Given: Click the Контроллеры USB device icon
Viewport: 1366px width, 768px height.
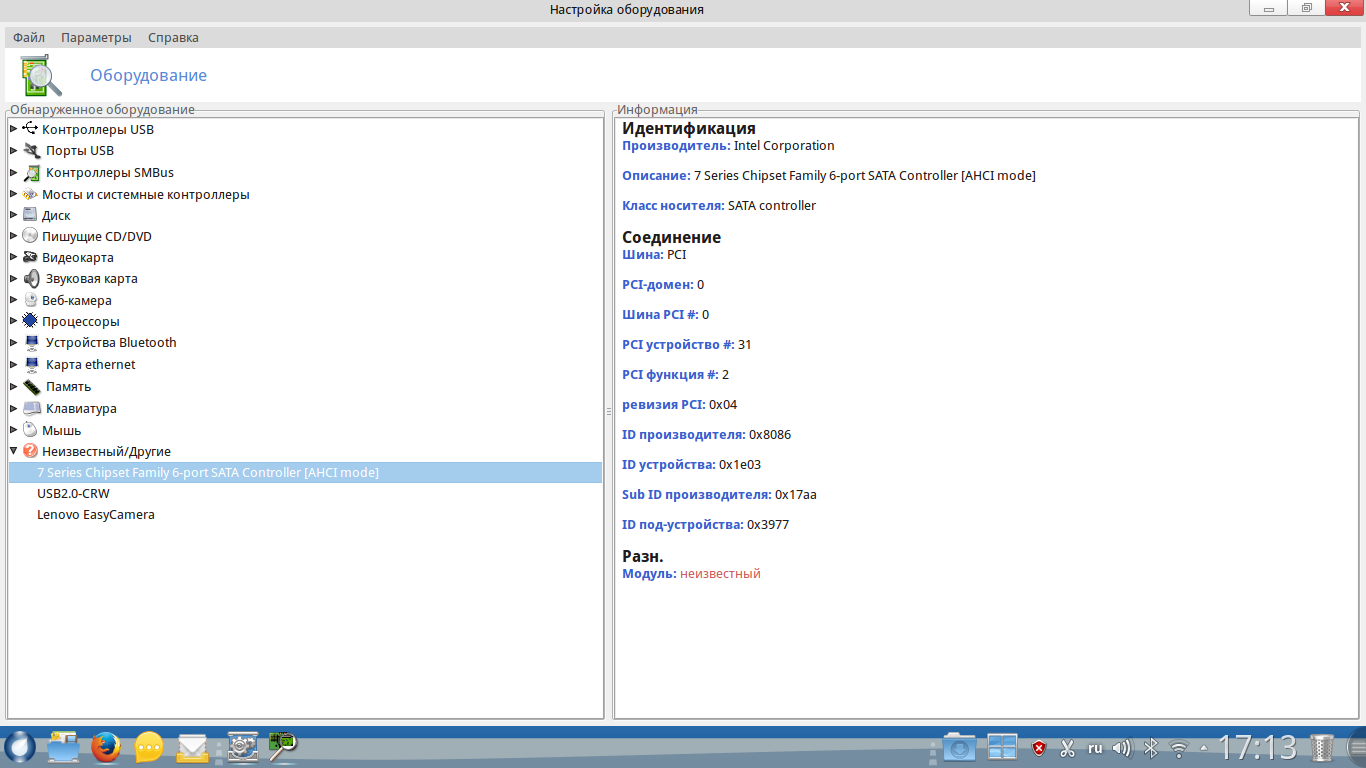Looking at the screenshot, I should [x=30, y=129].
